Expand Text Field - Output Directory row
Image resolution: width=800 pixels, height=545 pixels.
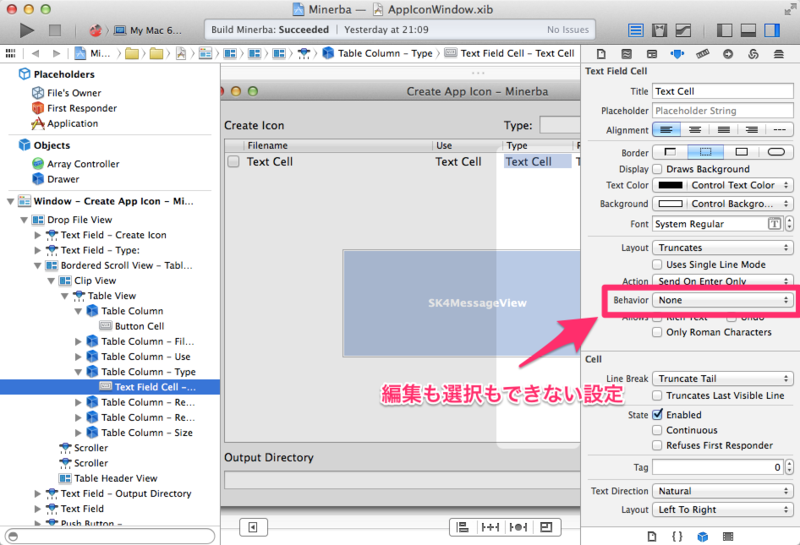(x=37, y=493)
